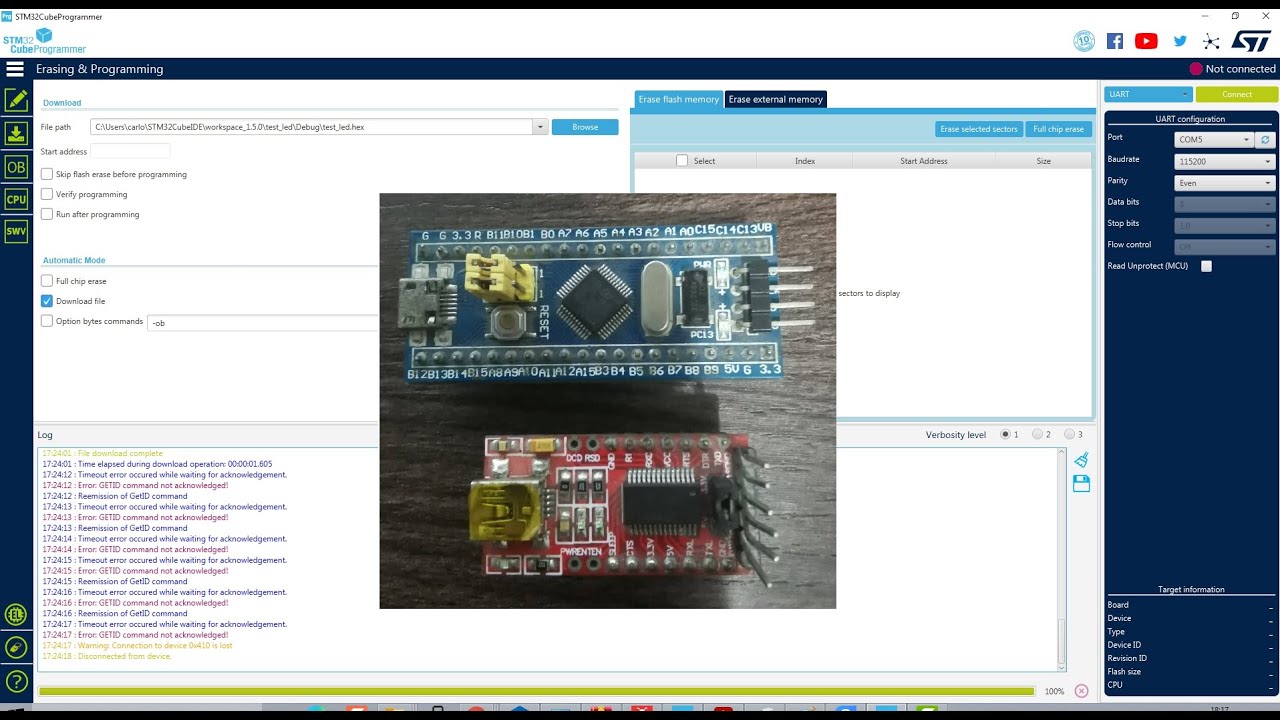Open the UART interface dropdown
1280x720 pixels.
(x=1148, y=94)
